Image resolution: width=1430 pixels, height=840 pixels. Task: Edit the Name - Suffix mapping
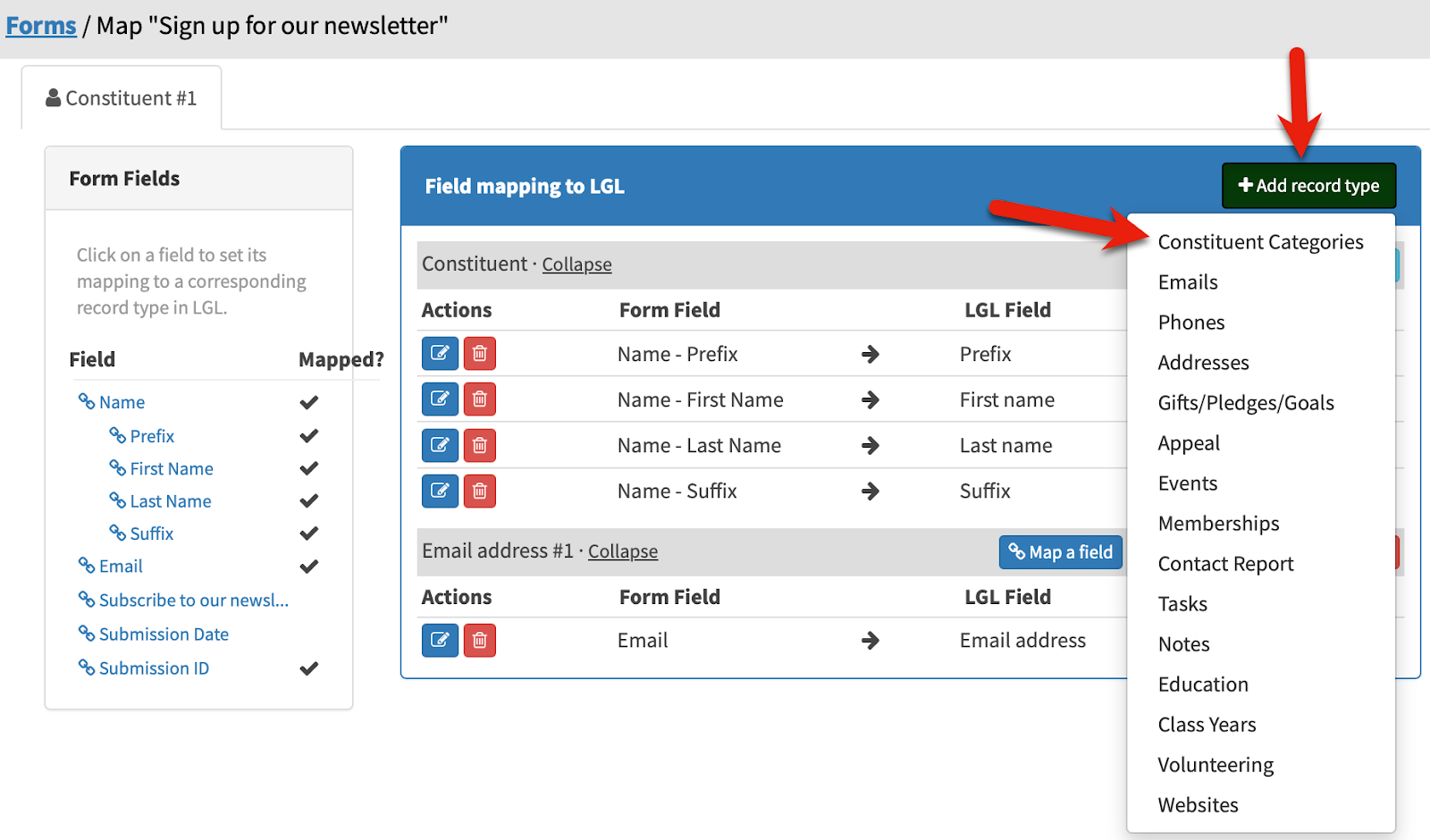(440, 491)
